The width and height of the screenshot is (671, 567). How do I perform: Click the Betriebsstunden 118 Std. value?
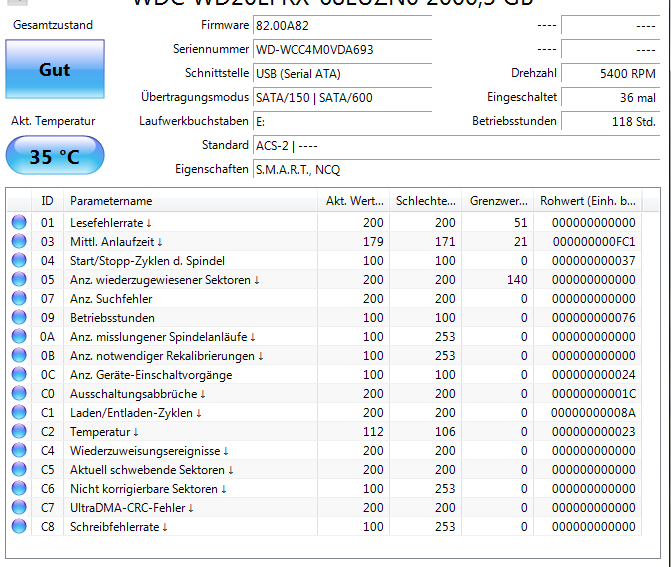(611, 122)
